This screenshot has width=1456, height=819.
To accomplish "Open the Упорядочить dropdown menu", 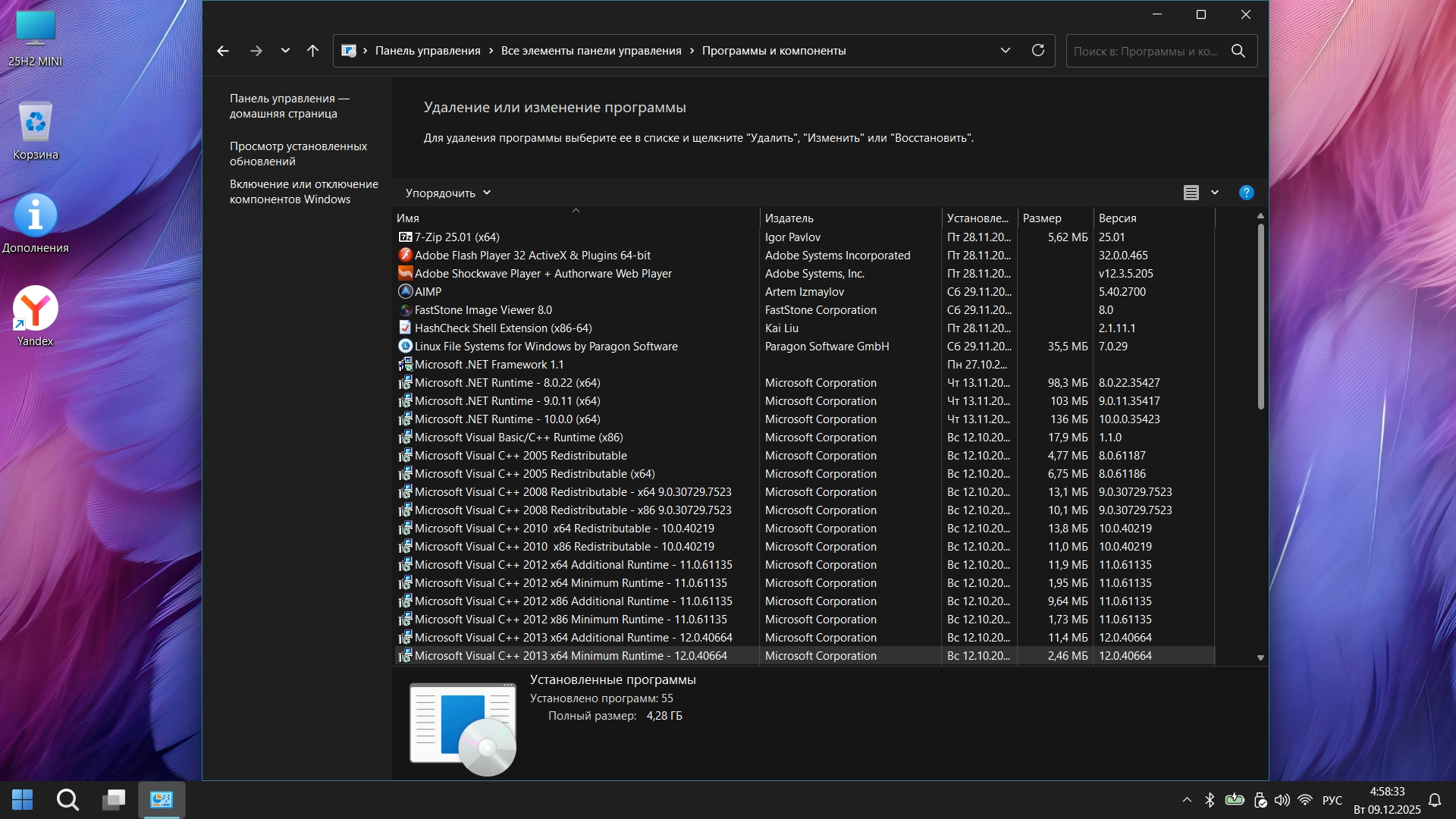I will [447, 193].
